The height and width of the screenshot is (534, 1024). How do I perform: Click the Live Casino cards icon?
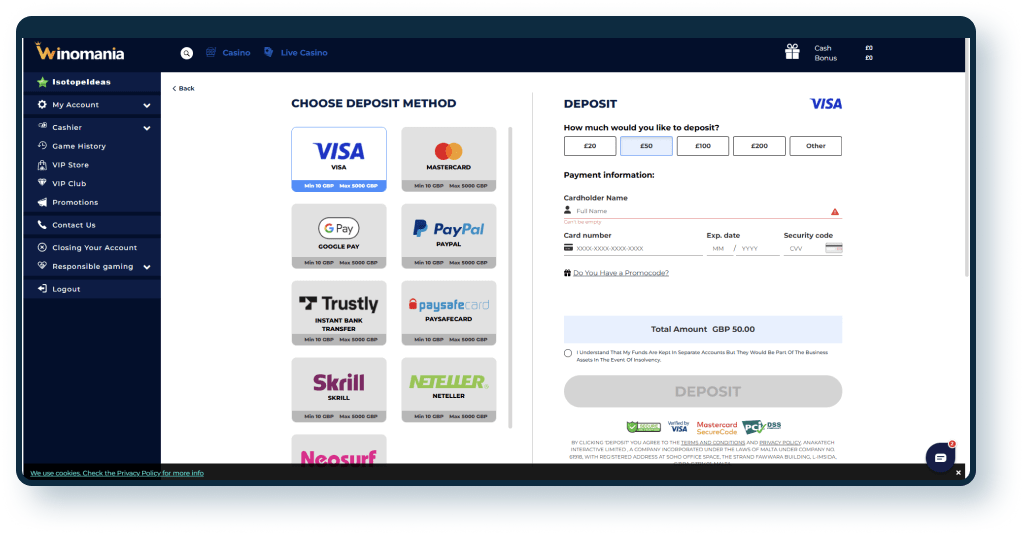coord(268,52)
